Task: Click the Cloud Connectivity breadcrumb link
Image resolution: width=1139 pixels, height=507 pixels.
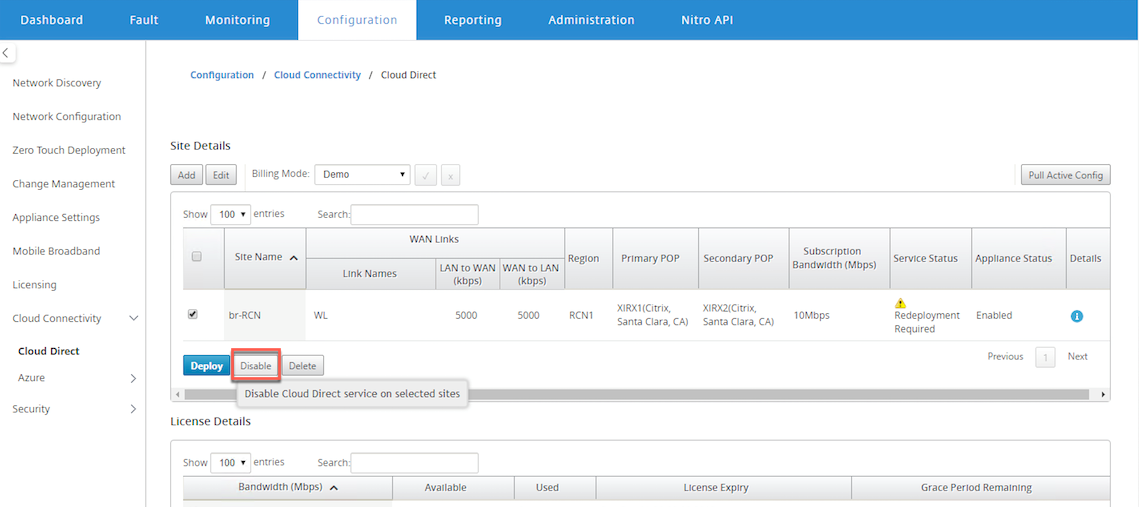Action: click(x=317, y=75)
